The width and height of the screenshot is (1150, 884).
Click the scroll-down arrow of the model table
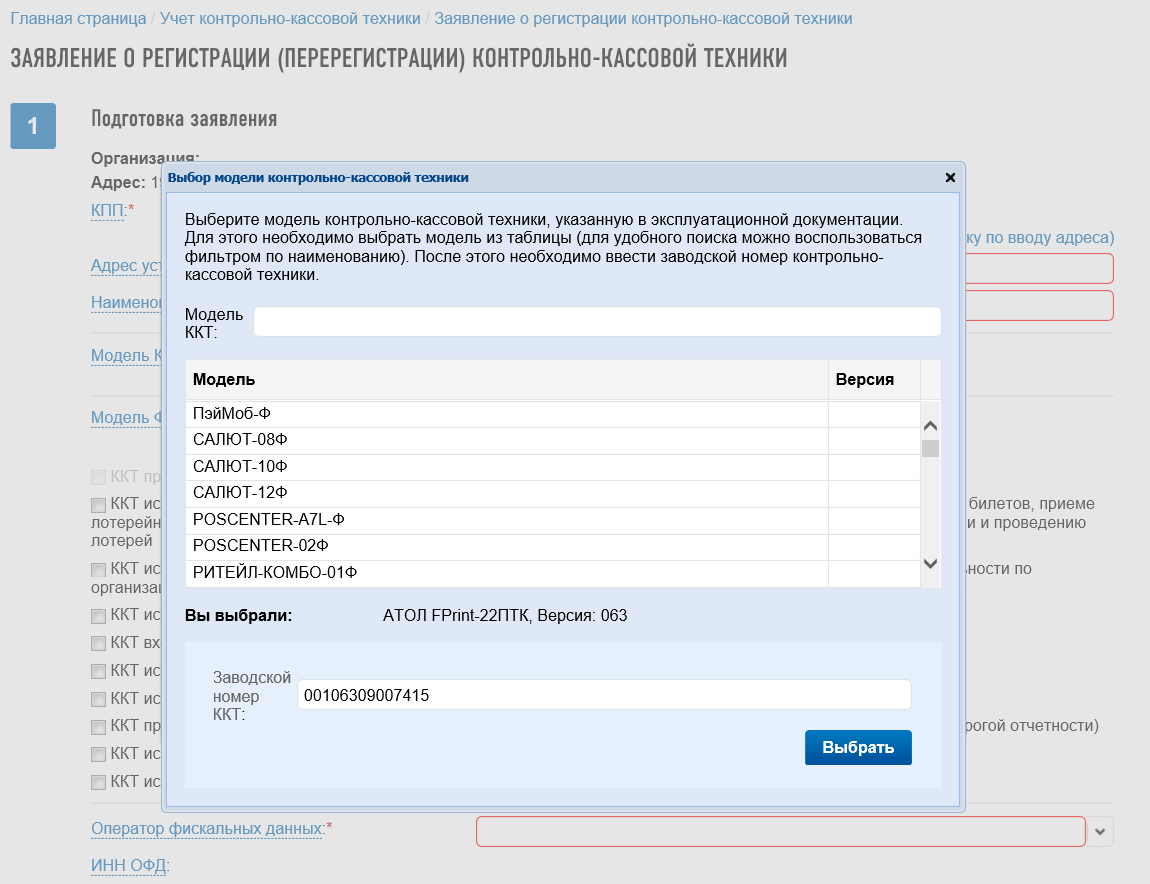(930, 563)
